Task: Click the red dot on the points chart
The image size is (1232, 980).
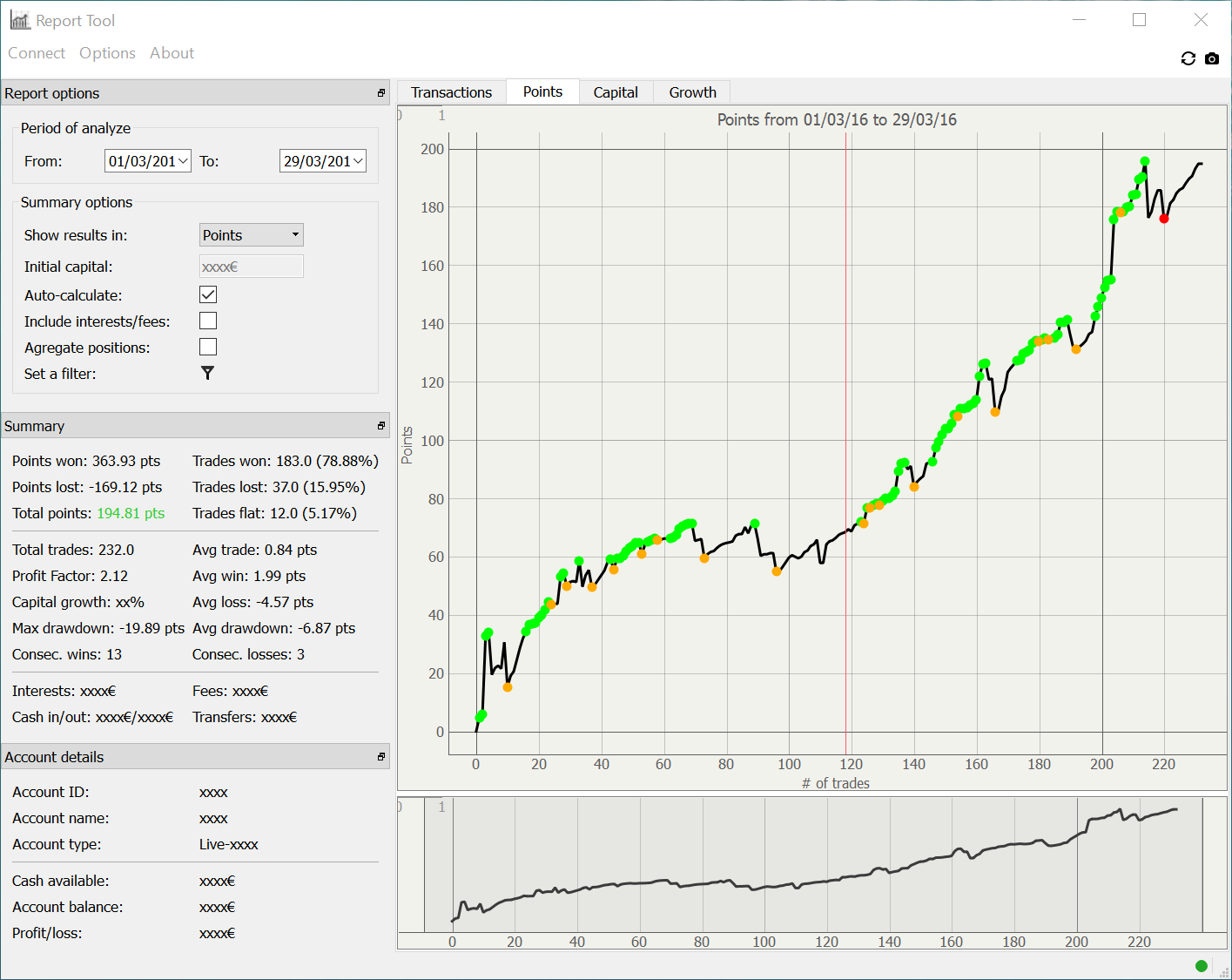Action: 1164,219
